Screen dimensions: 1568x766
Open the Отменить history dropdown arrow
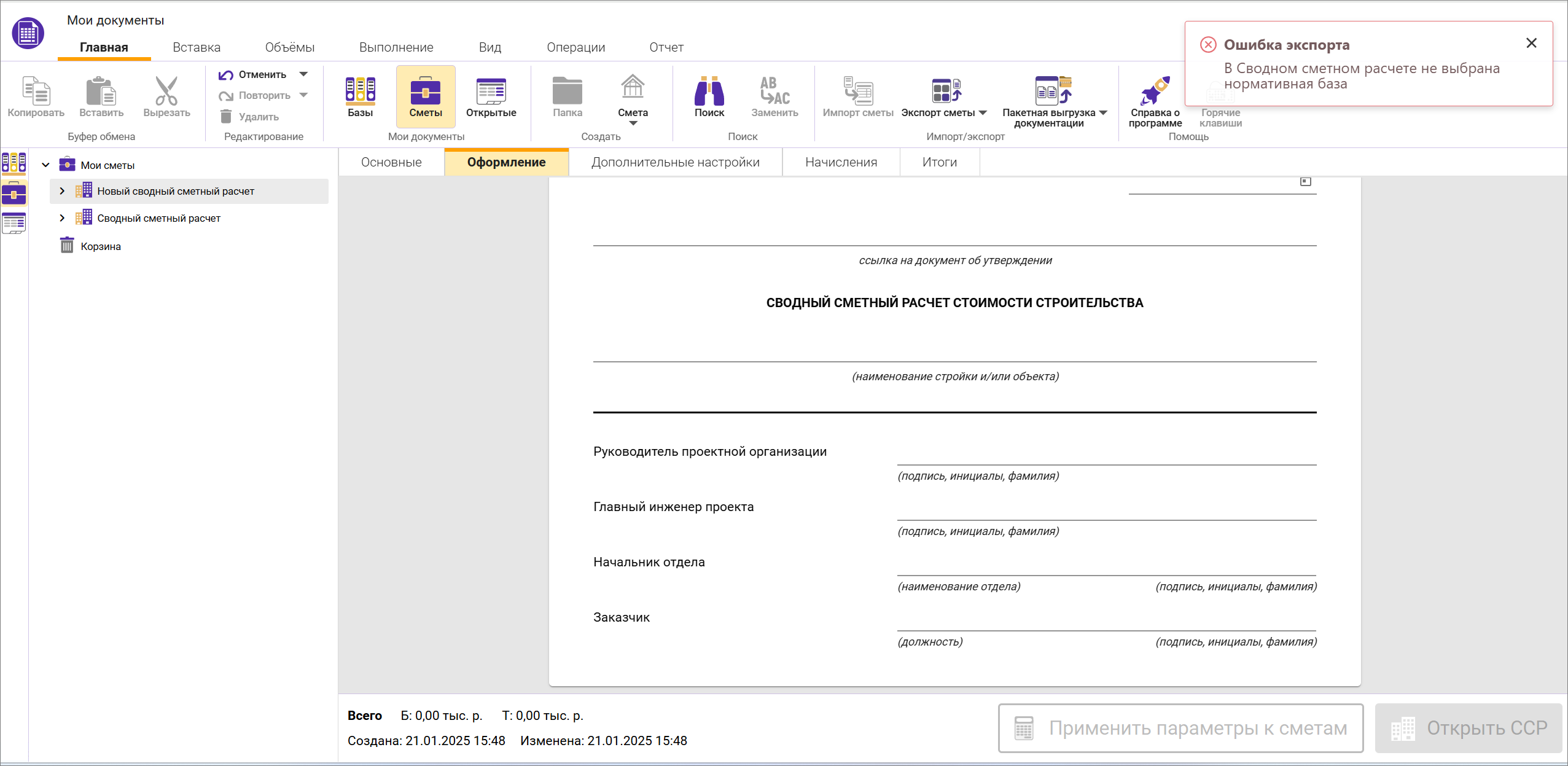point(303,74)
